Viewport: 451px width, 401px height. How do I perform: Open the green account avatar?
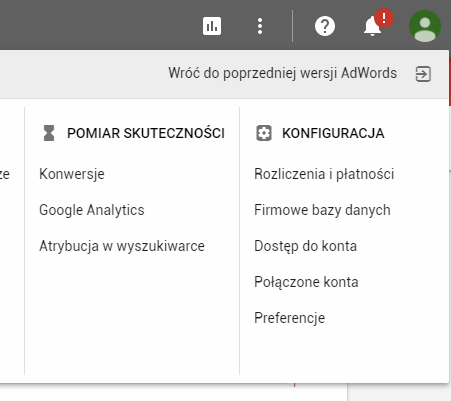425,26
